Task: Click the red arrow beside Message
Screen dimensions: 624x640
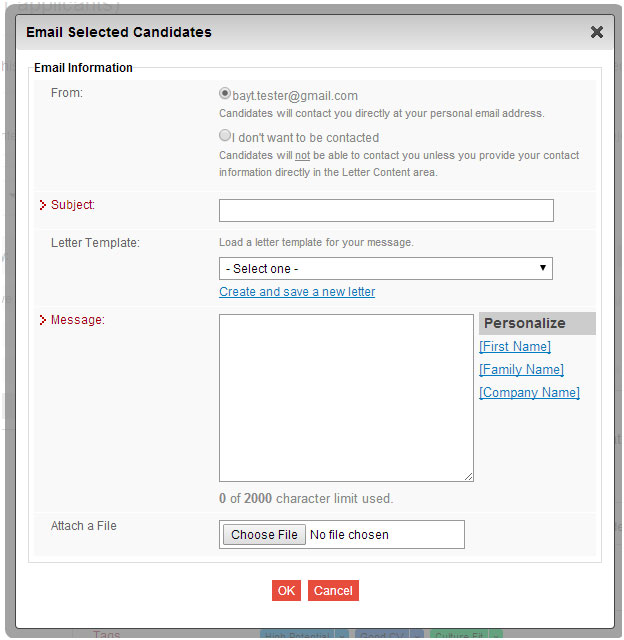Action: (x=43, y=321)
